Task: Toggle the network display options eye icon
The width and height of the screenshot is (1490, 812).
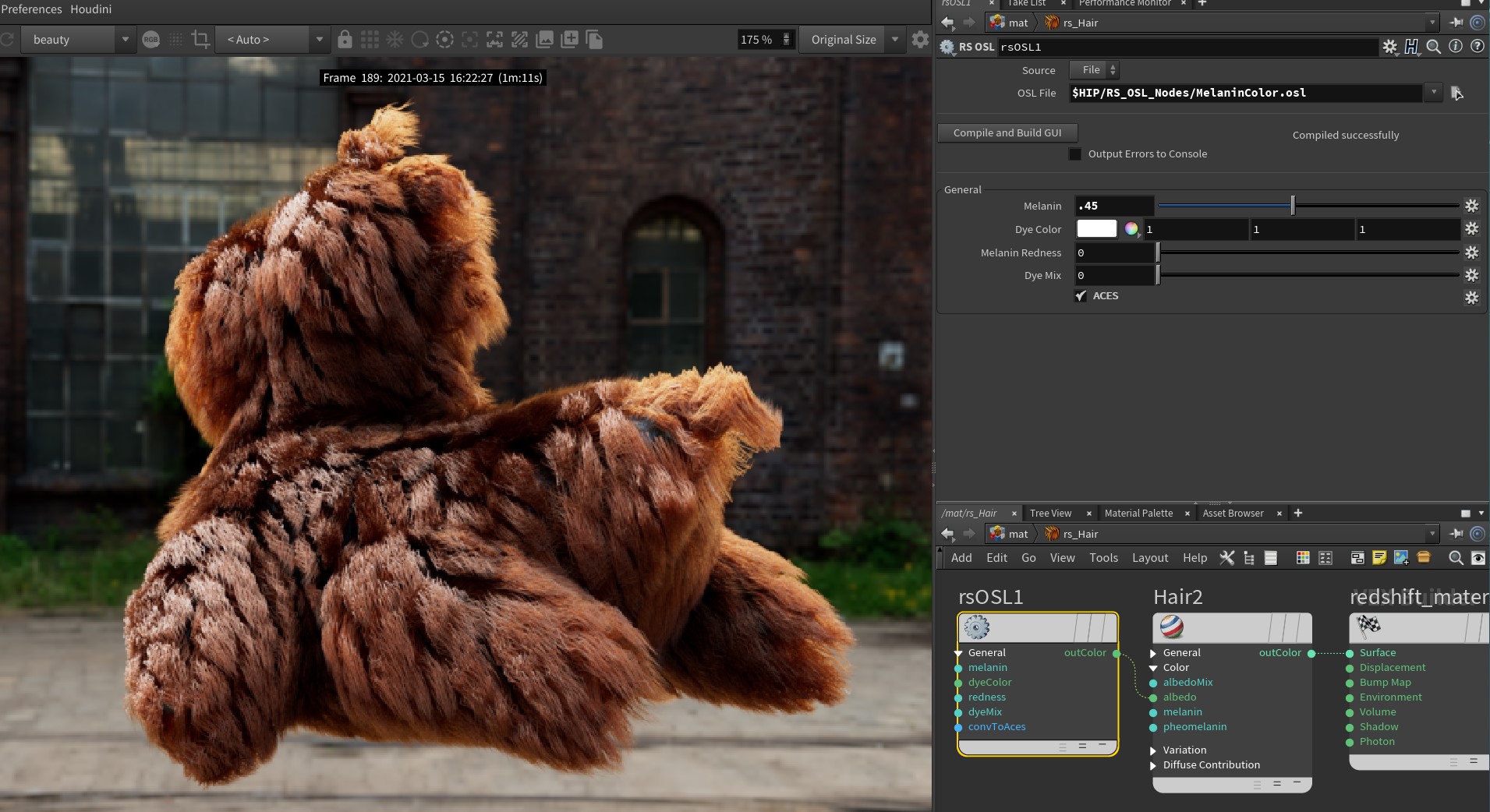Action: [1478, 558]
